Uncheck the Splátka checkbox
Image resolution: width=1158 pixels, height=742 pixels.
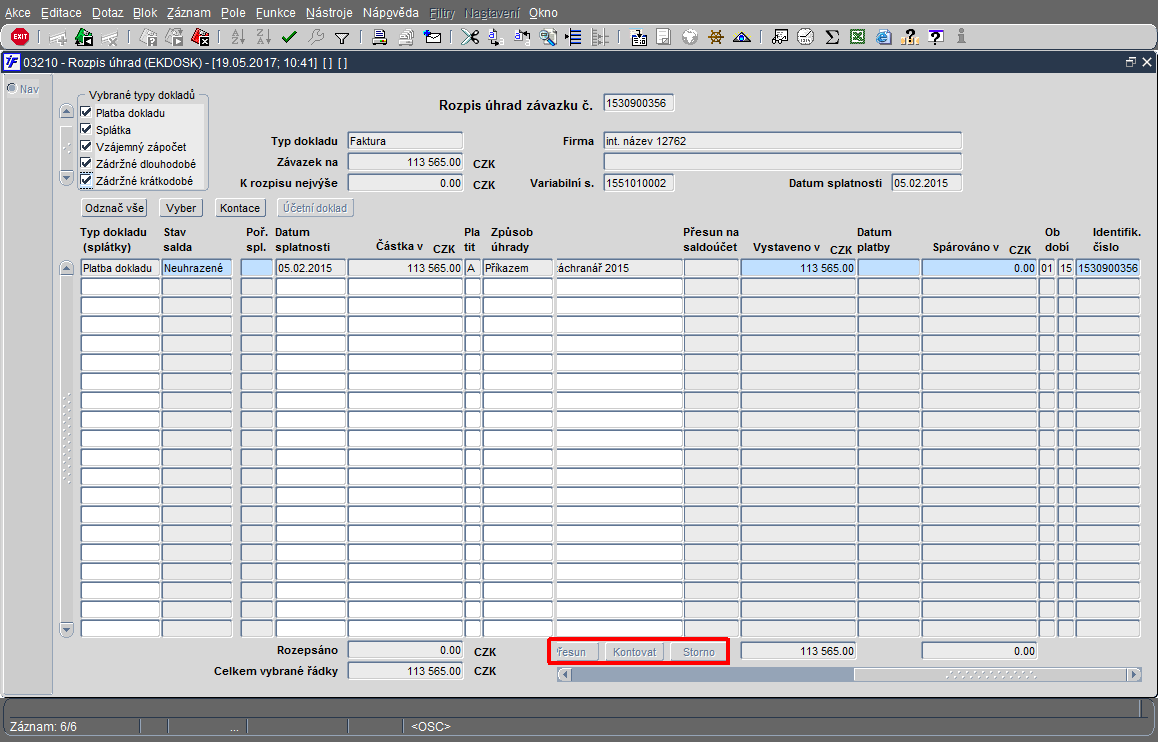[x=86, y=129]
